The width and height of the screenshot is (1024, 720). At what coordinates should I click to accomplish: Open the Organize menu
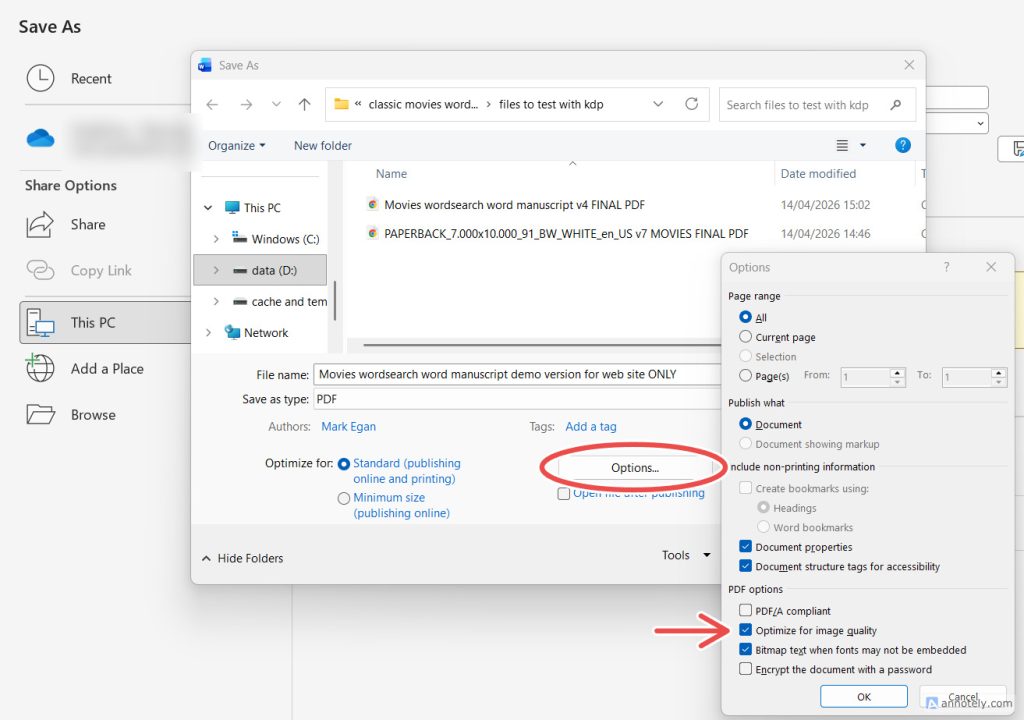pyautogui.click(x=236, y=146)
